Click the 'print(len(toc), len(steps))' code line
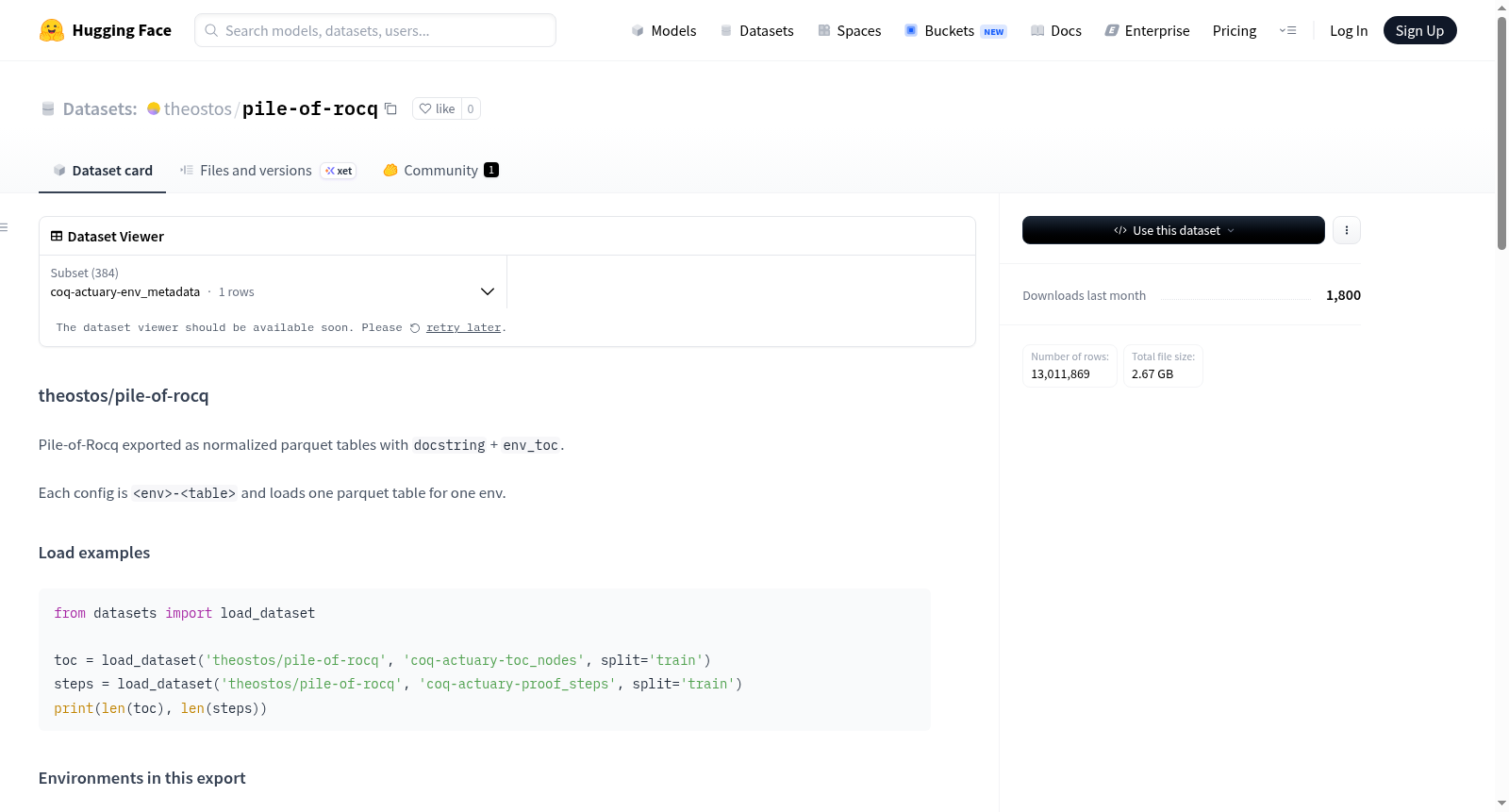The width and height of the screenshot is (1509, 812). point(160,708)
